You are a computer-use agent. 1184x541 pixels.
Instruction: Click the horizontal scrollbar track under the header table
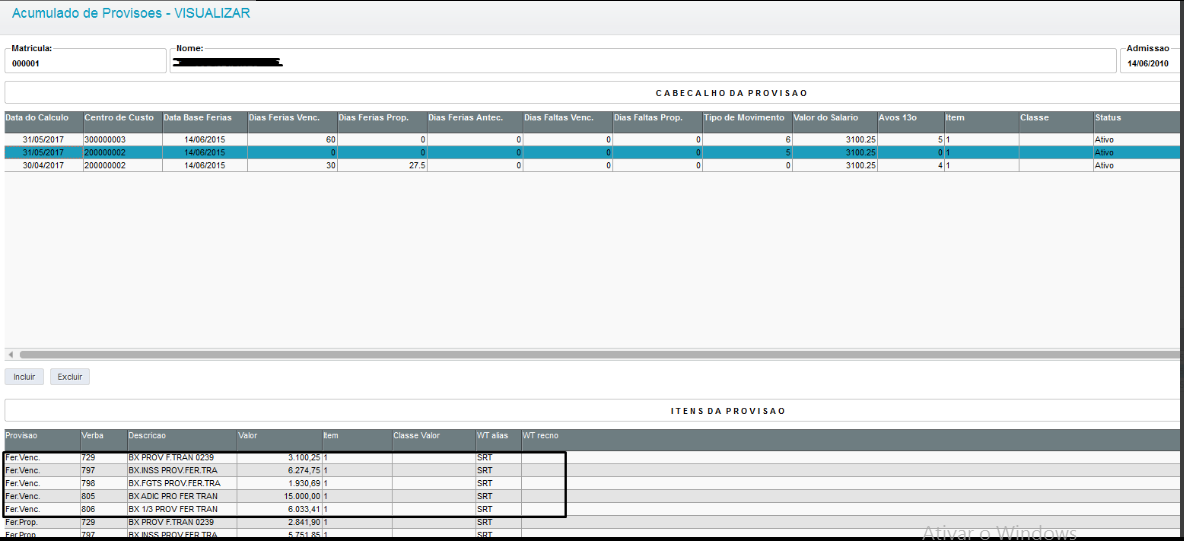tap(600, 354)
